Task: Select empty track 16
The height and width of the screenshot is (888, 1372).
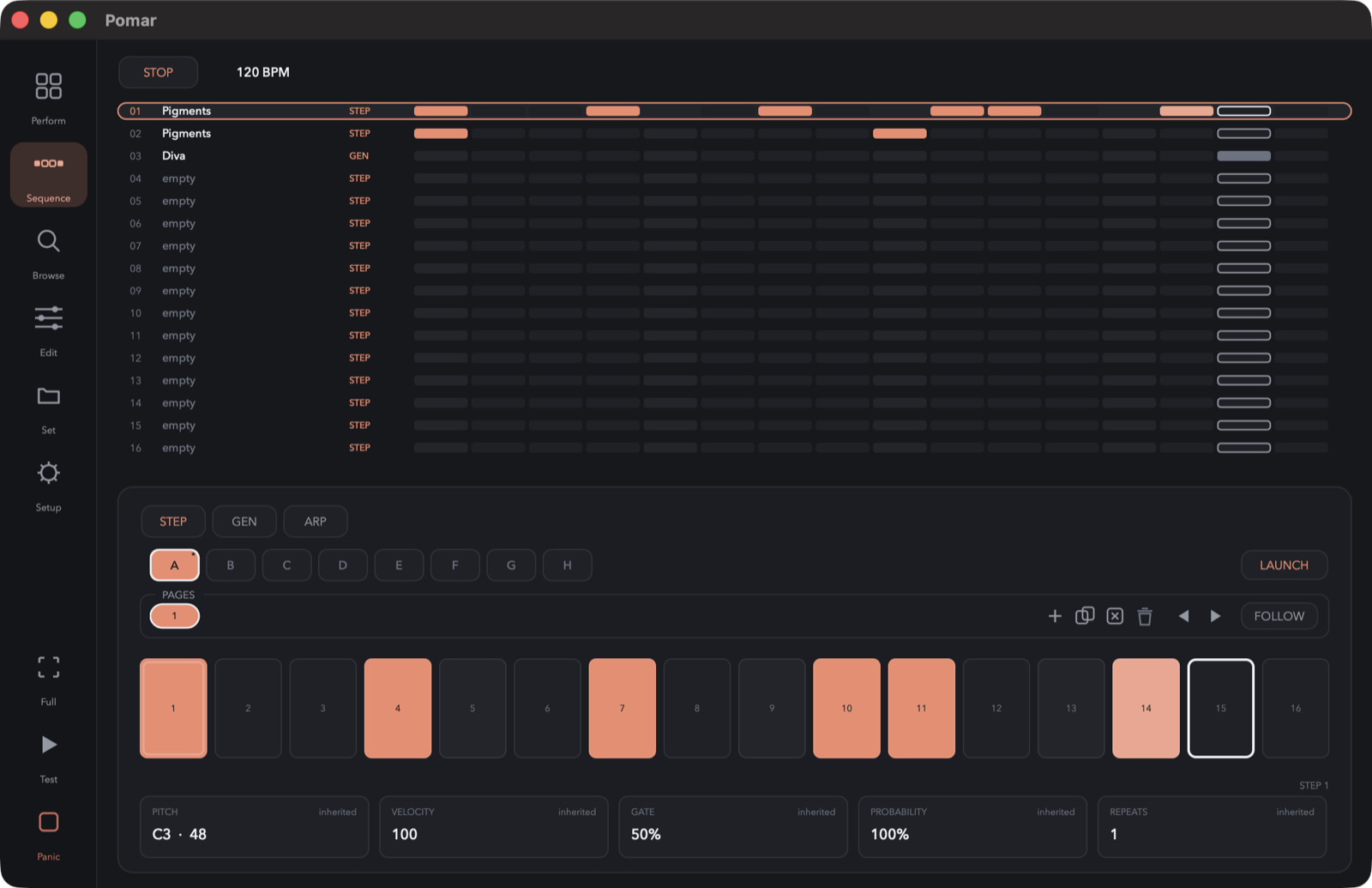Action: [x=734, y=448]
